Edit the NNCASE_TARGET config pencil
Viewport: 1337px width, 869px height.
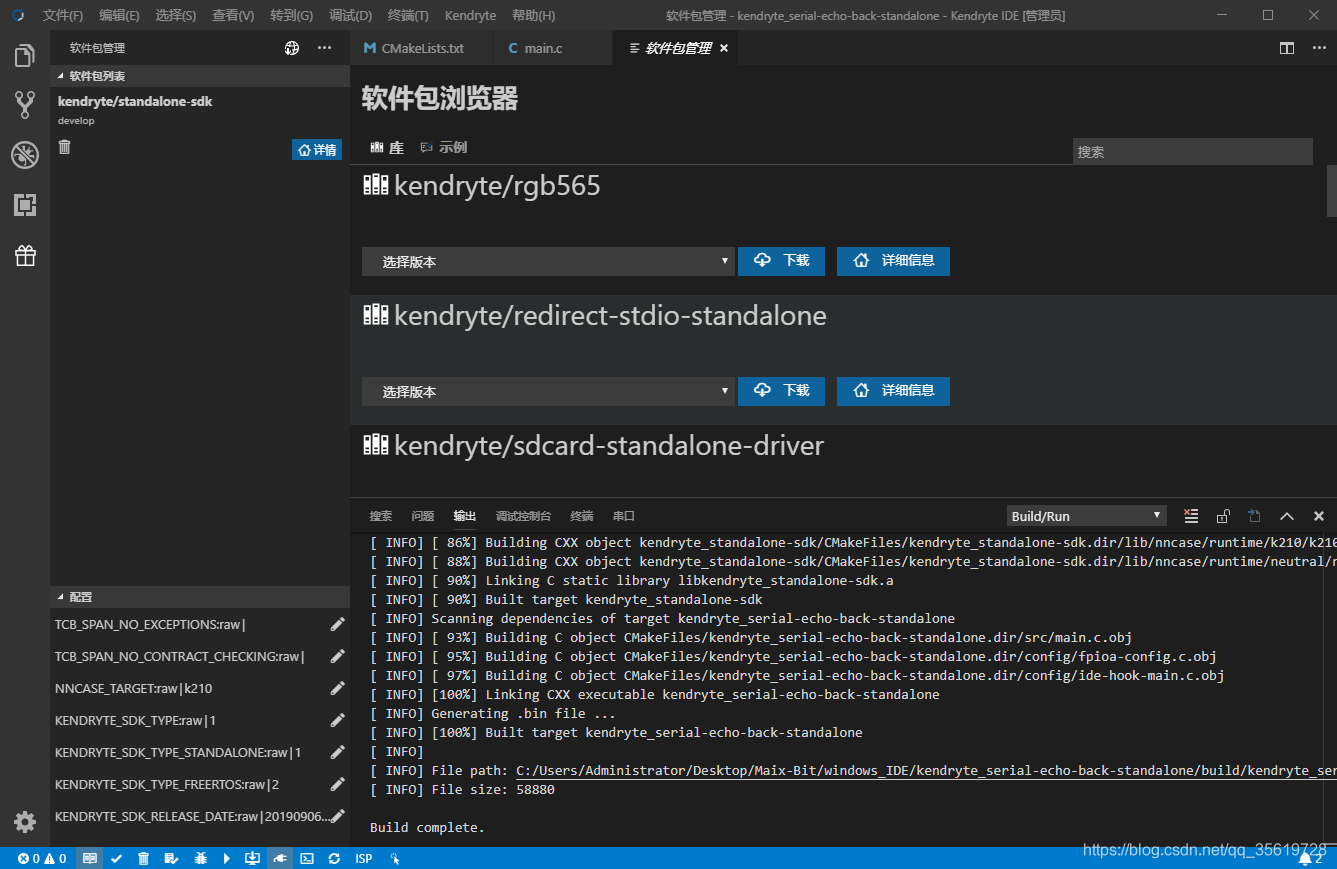coord(337,688)
